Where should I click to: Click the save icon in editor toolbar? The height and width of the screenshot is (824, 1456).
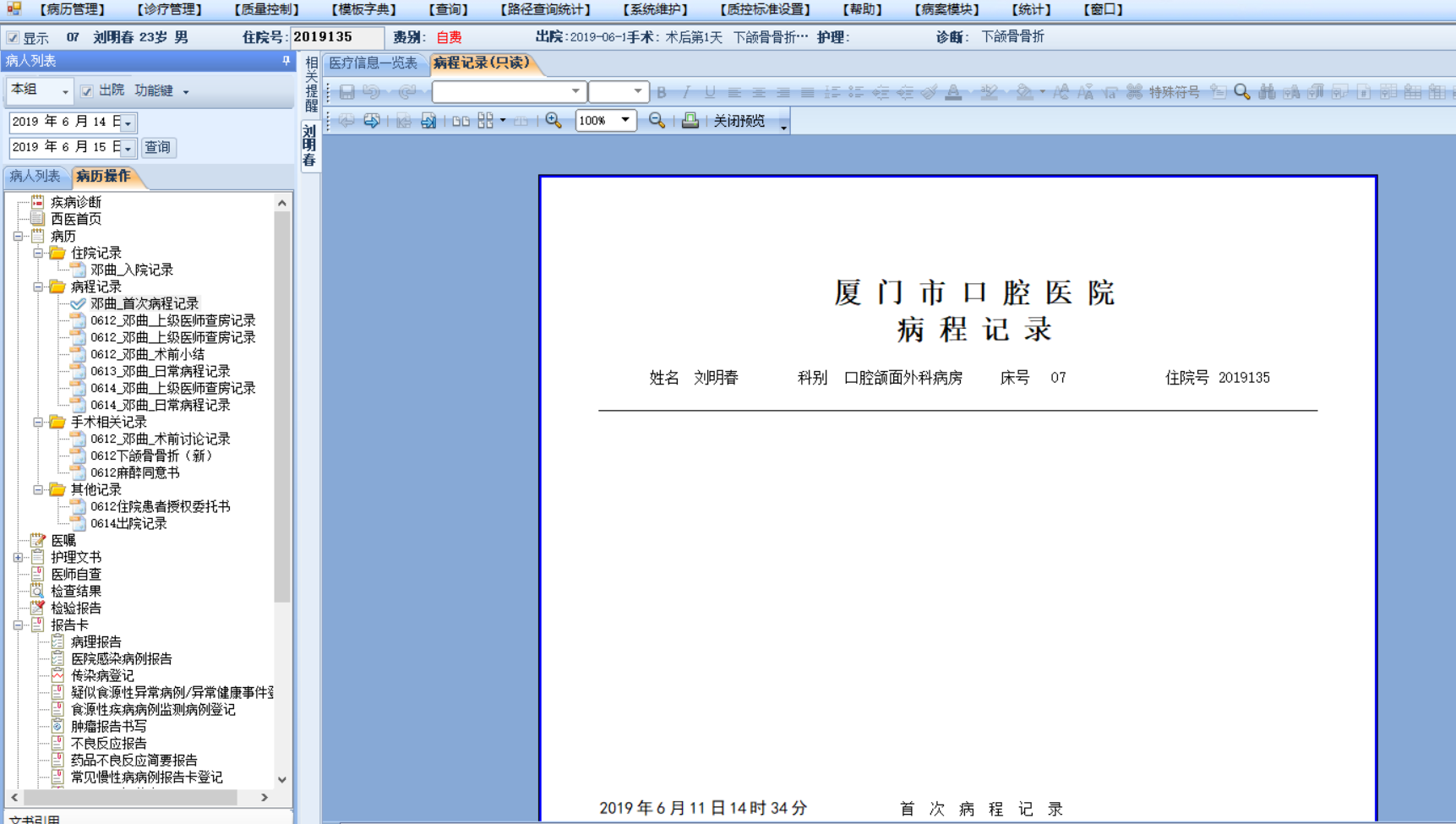[346, 92]
